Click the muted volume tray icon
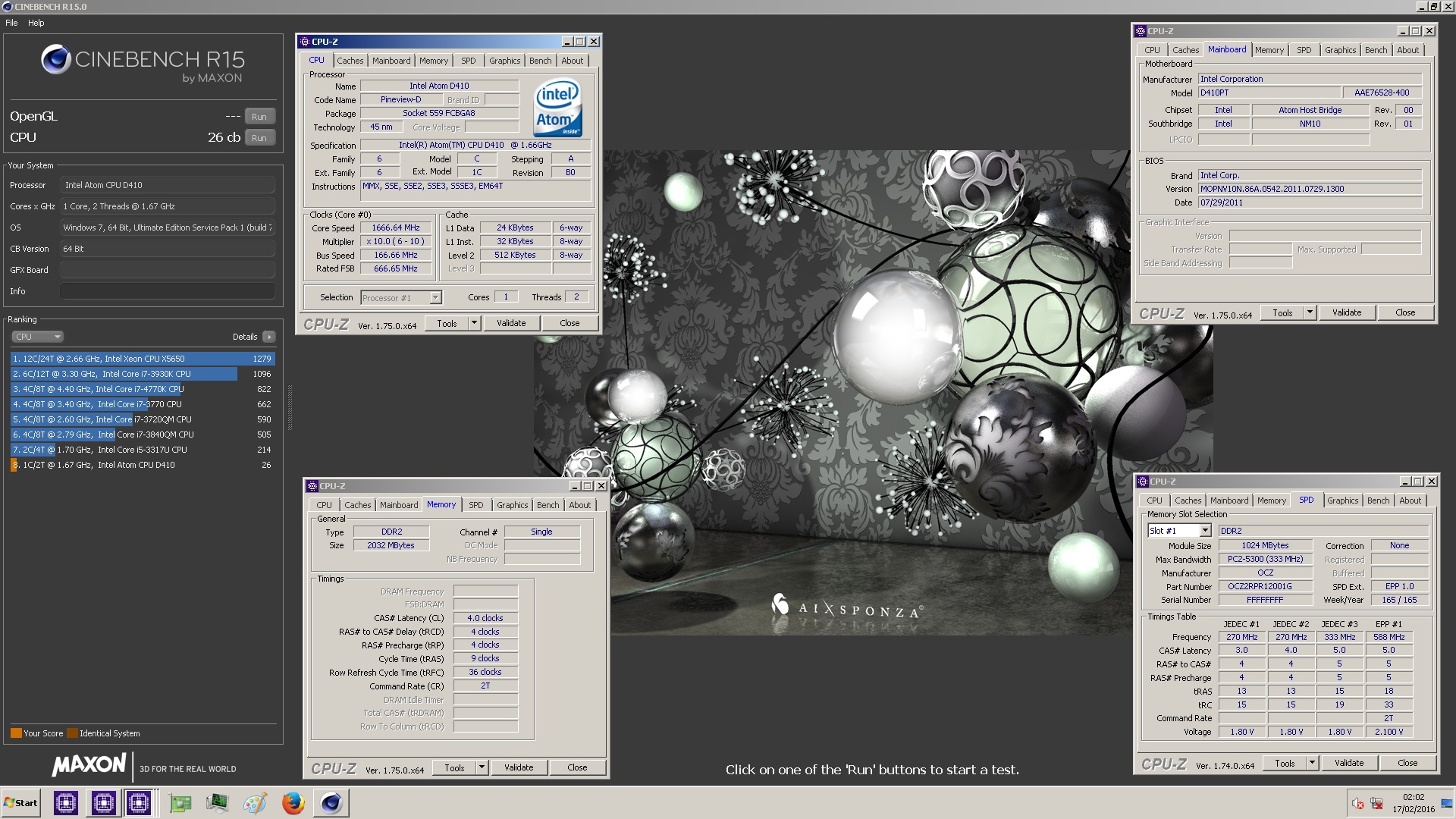This screenshot has width=1456, height=819. click(x=1358, y=804)
